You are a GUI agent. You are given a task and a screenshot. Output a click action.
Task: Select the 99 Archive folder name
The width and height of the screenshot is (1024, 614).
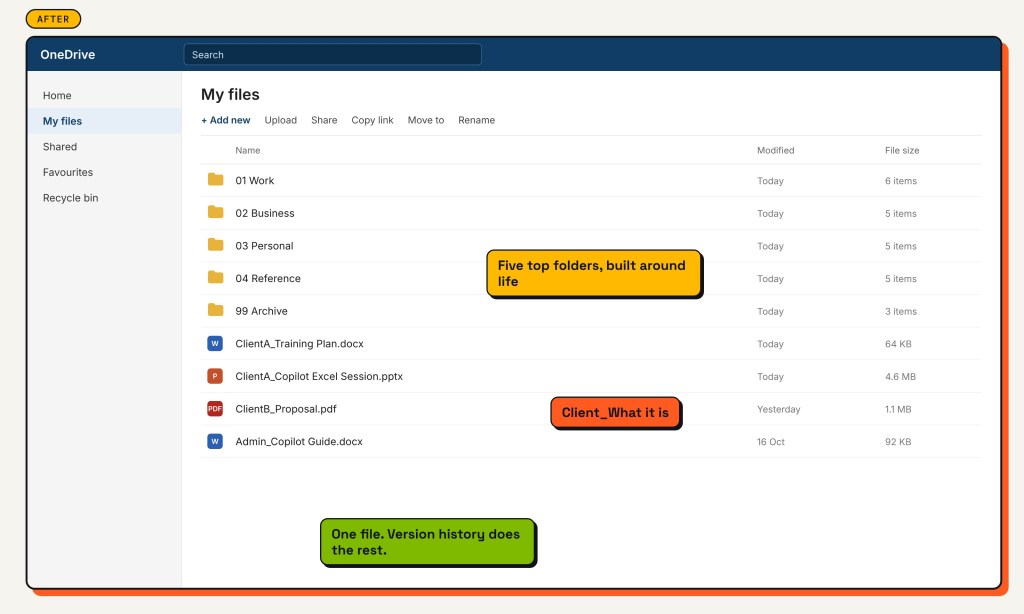click(x=261, y=312)
